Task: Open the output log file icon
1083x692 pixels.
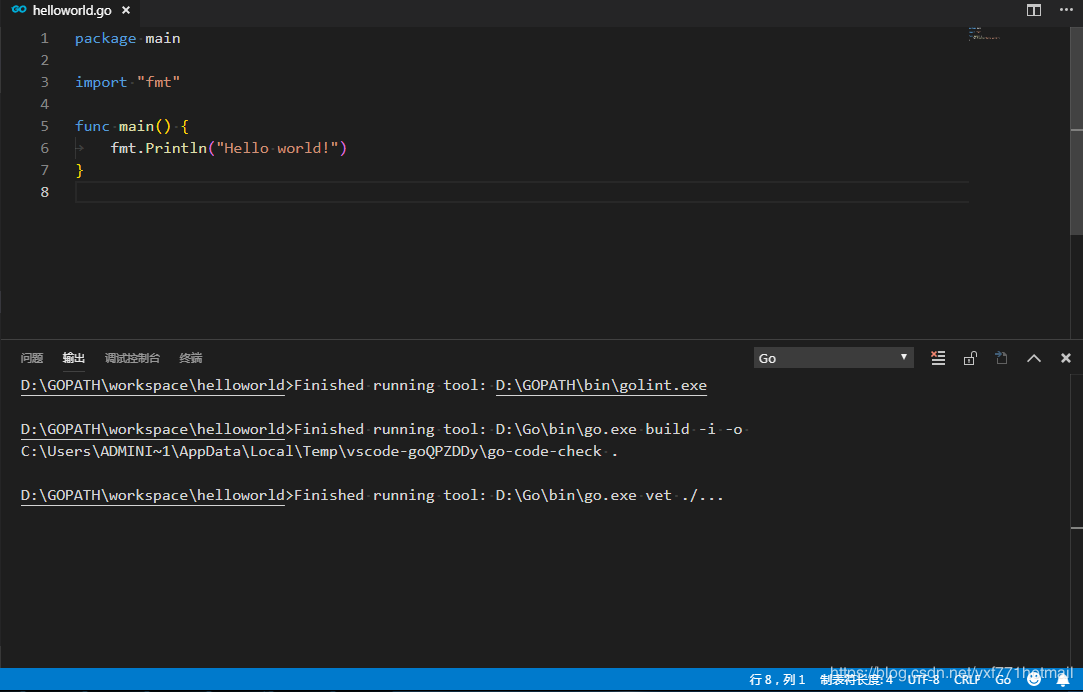Action: click(1001, 358)
